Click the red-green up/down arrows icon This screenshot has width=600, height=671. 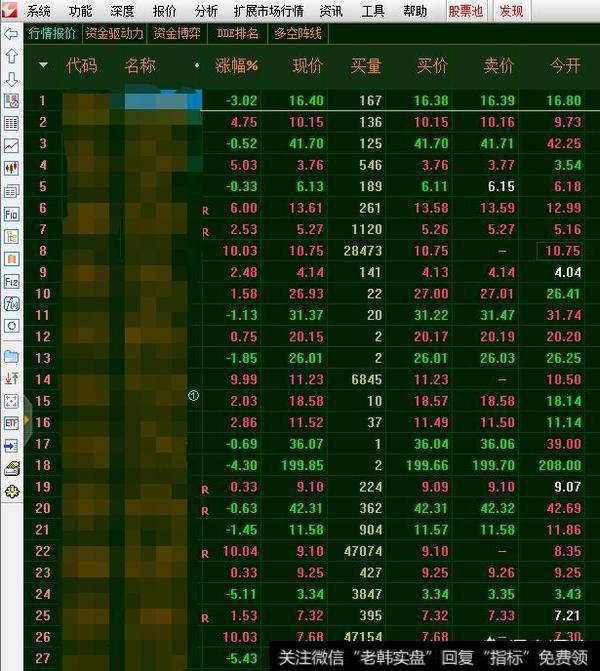11,378
